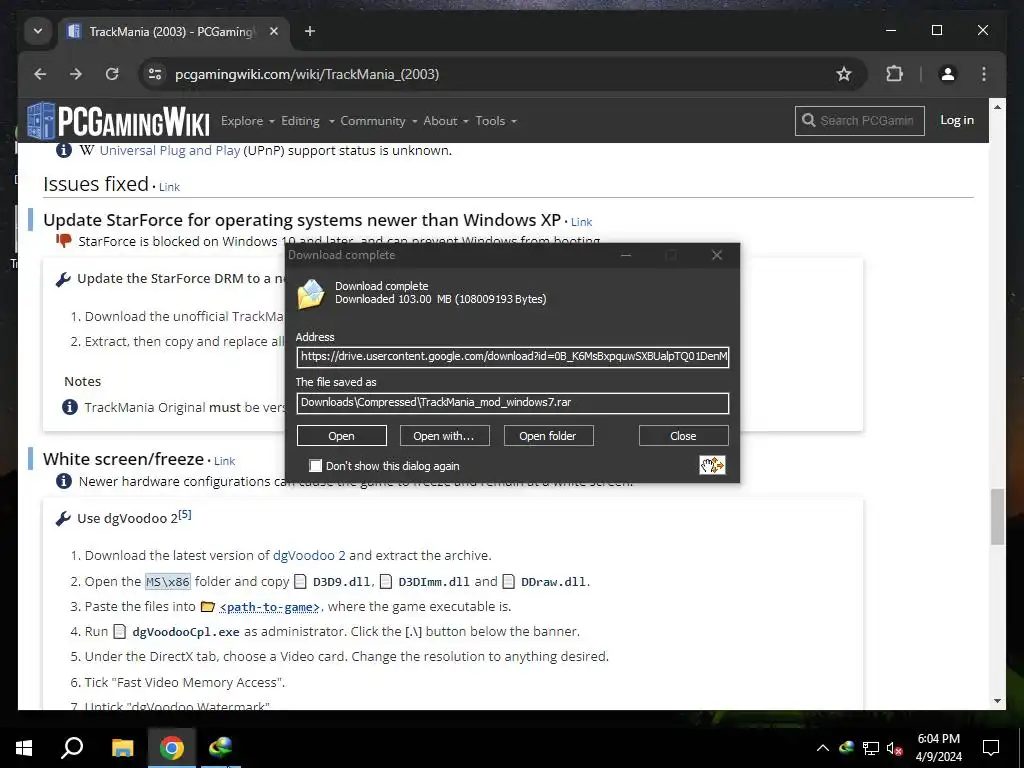The width and height of the screenshot is (1024, 768).
Task: Click the folder icon in Download complete dialog
Action: point(311,294)
